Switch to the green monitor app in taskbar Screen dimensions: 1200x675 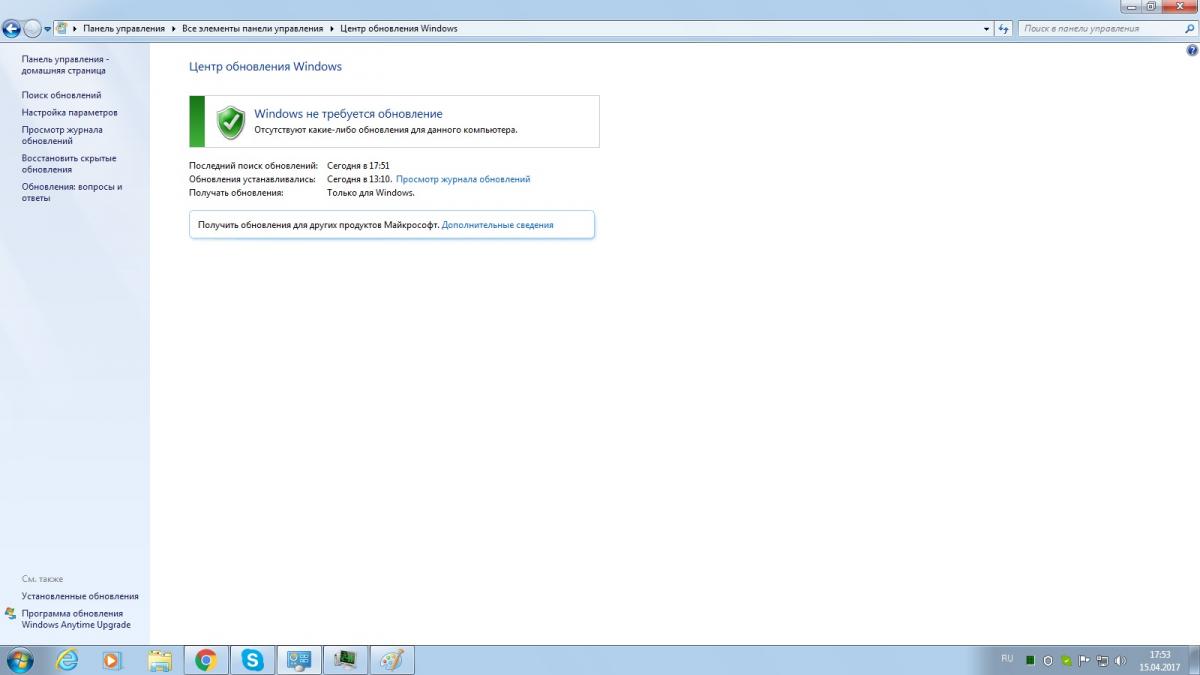[345, 660]
